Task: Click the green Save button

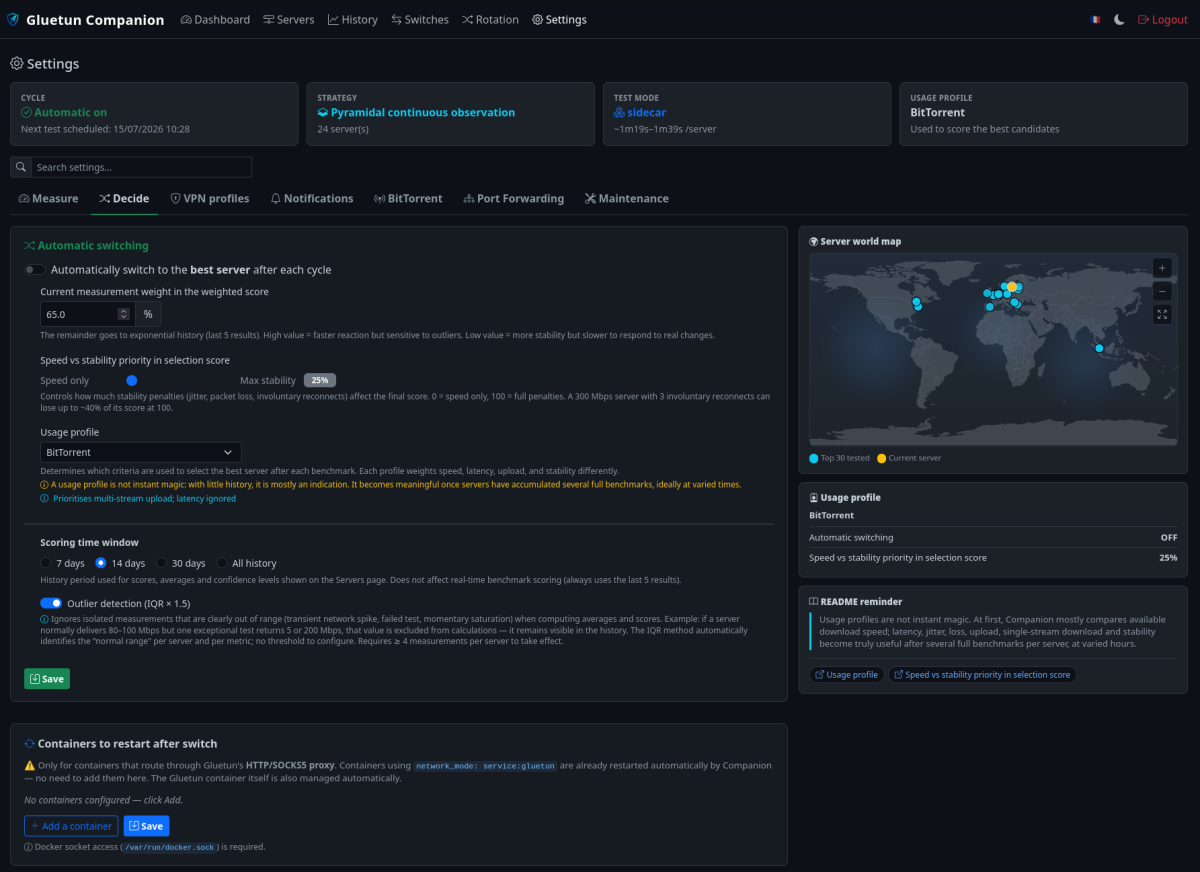Action: (x=47, y=679)
